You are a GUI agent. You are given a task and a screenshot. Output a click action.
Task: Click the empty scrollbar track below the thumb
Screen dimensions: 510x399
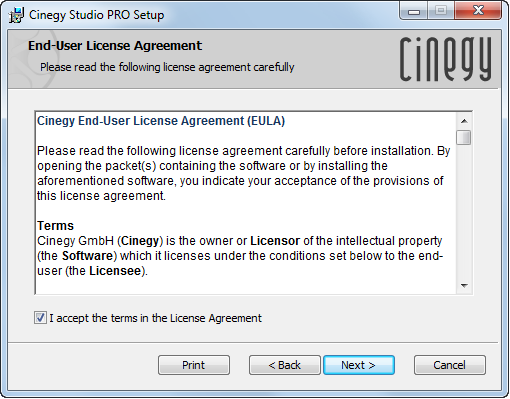pos(464,212)
